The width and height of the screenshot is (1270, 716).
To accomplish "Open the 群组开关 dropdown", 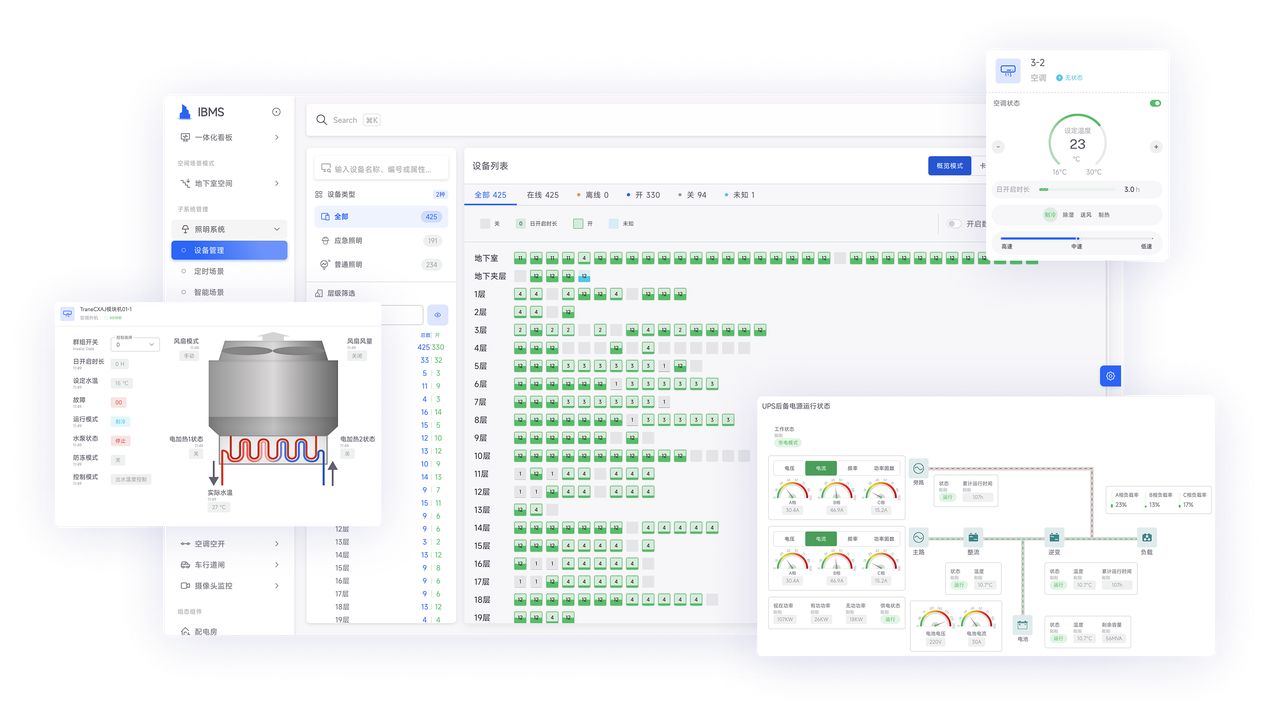I will pyautogui.click(x=135, y=344).
